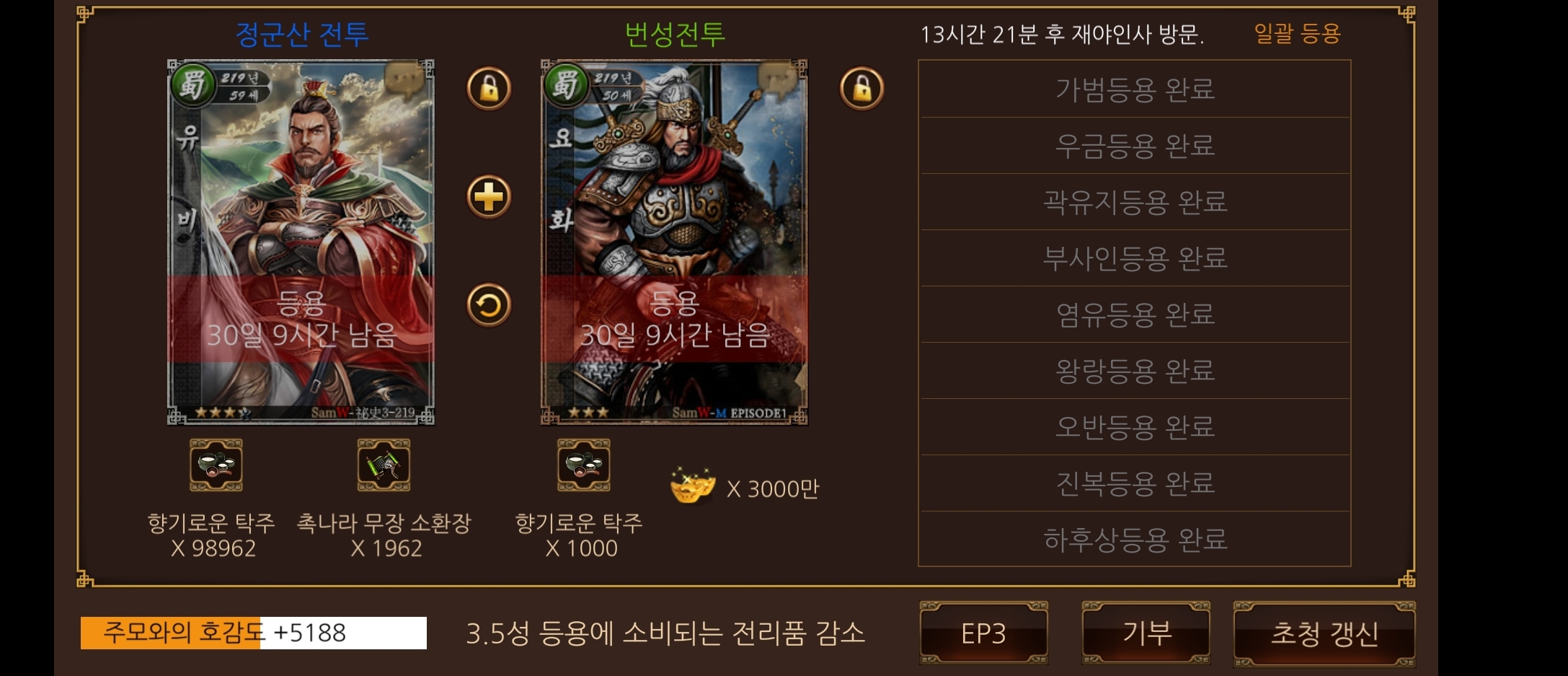Select the 요화 general card
1568x676 pixels.
pos(674,242)
